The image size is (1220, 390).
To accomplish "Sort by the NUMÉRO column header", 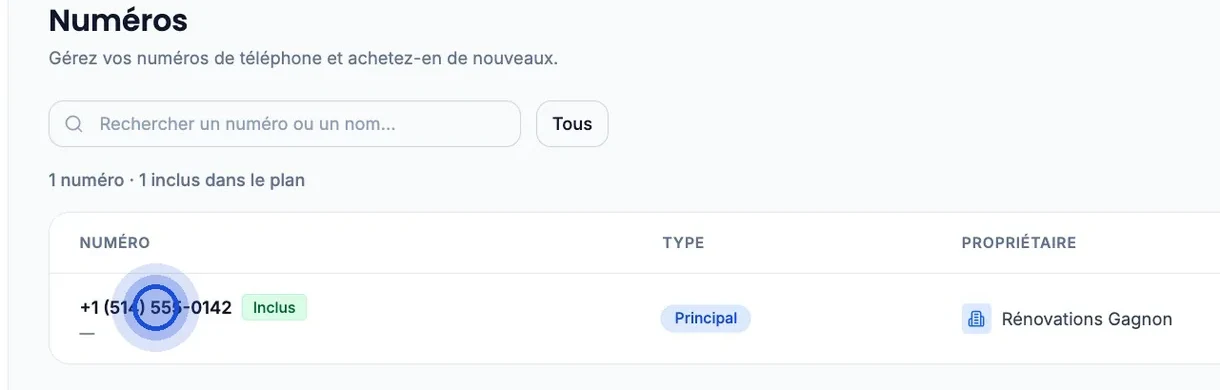I will point(115,243).
